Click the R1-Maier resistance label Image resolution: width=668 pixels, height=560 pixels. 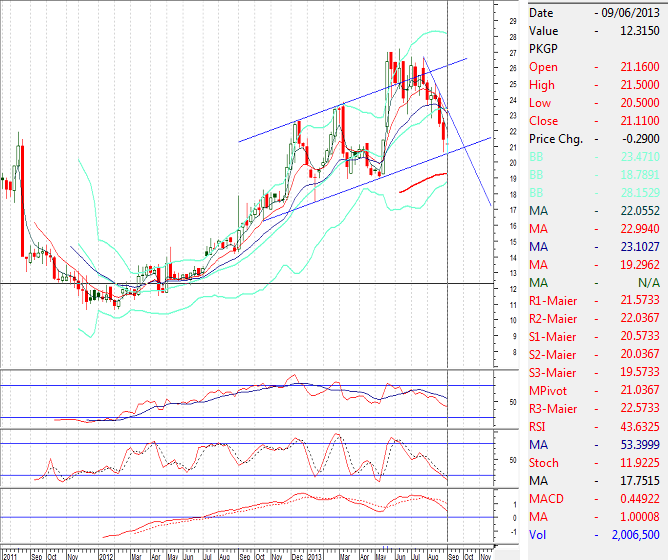553,301
